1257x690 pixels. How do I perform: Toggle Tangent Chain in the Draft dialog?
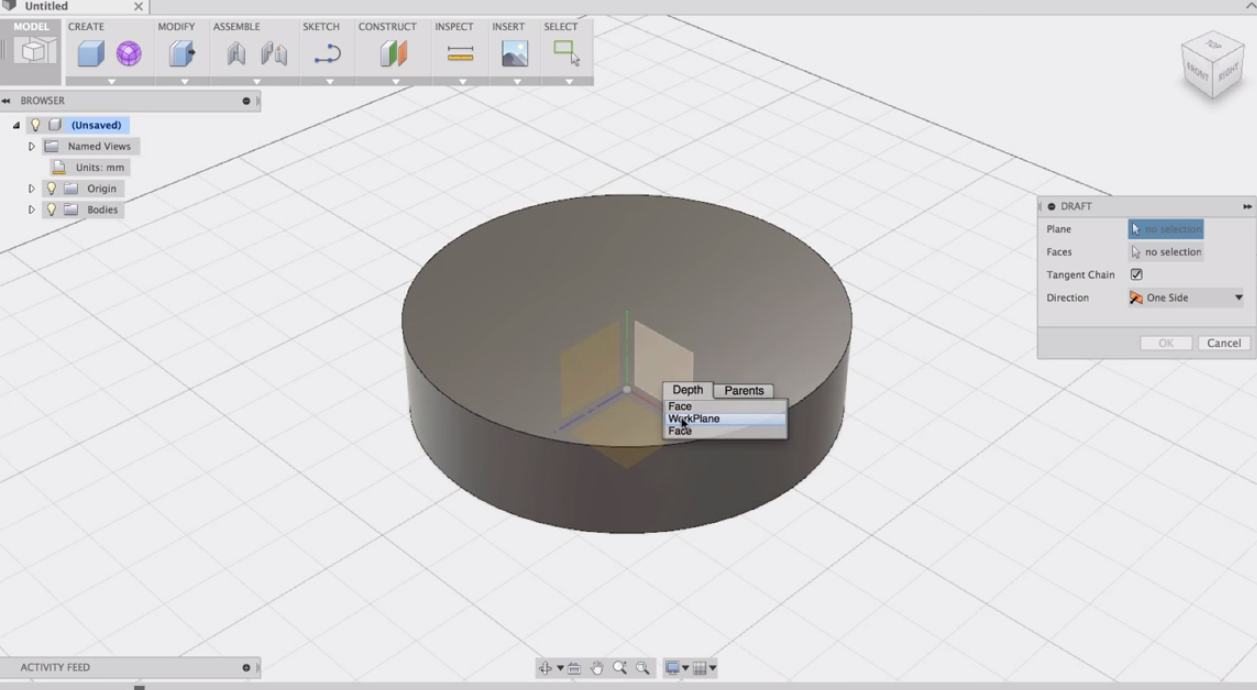click(1135, 274)
